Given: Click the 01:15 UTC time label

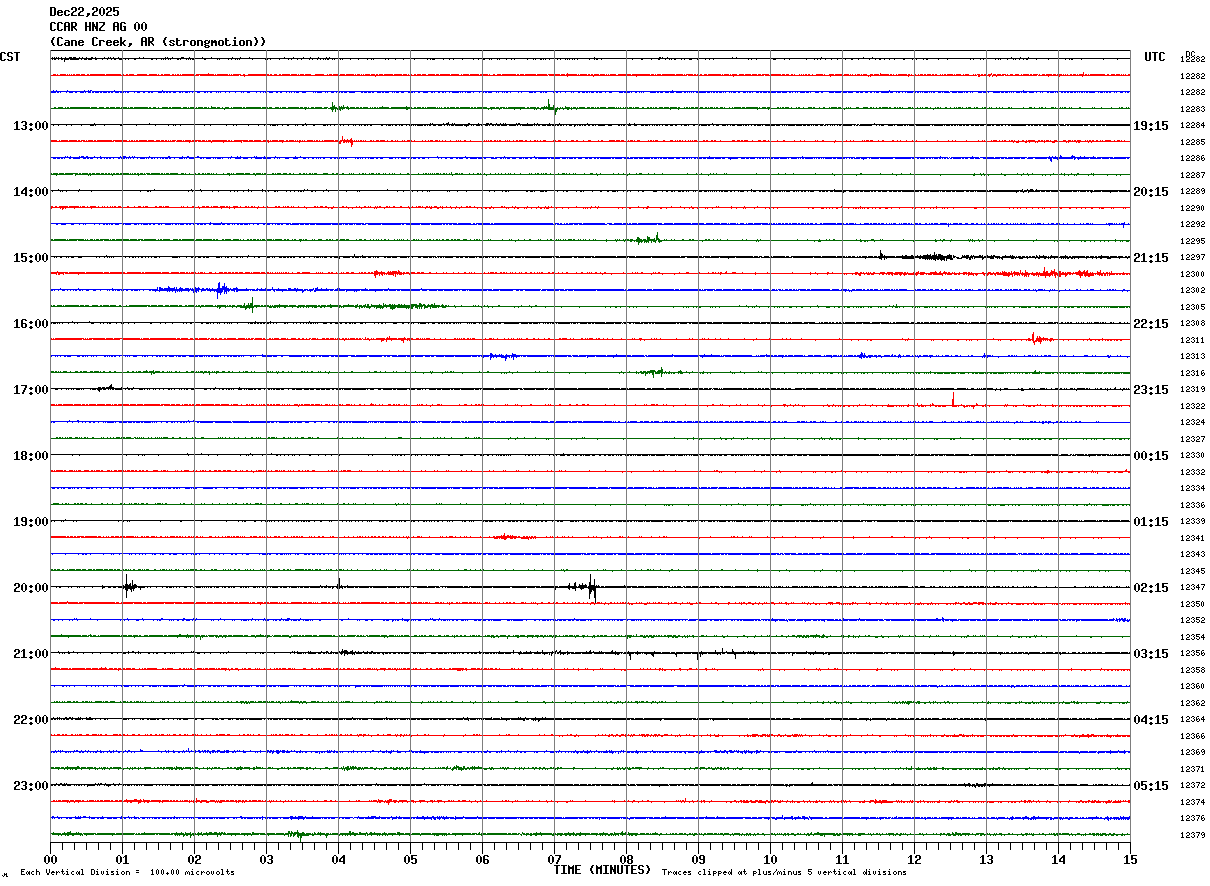Looking at the screenshot, I should [x=1151, y=521].
